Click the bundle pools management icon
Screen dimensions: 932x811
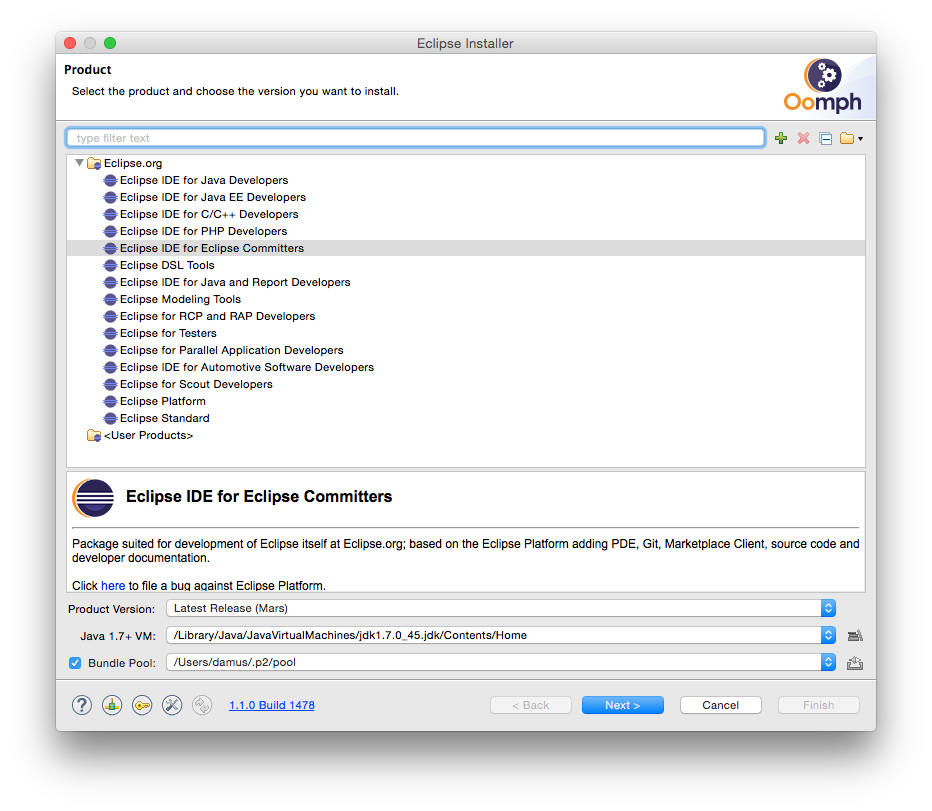pyautogui.click(x=112, y=705)
